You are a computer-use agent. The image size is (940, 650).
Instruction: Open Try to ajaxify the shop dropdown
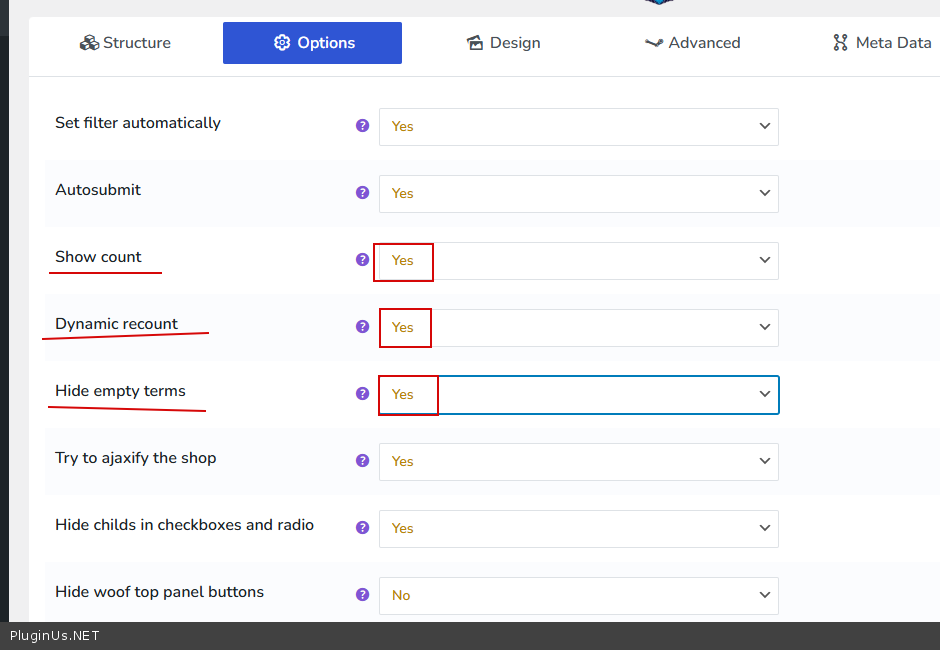pyautogui.click(x=578, y=462)
